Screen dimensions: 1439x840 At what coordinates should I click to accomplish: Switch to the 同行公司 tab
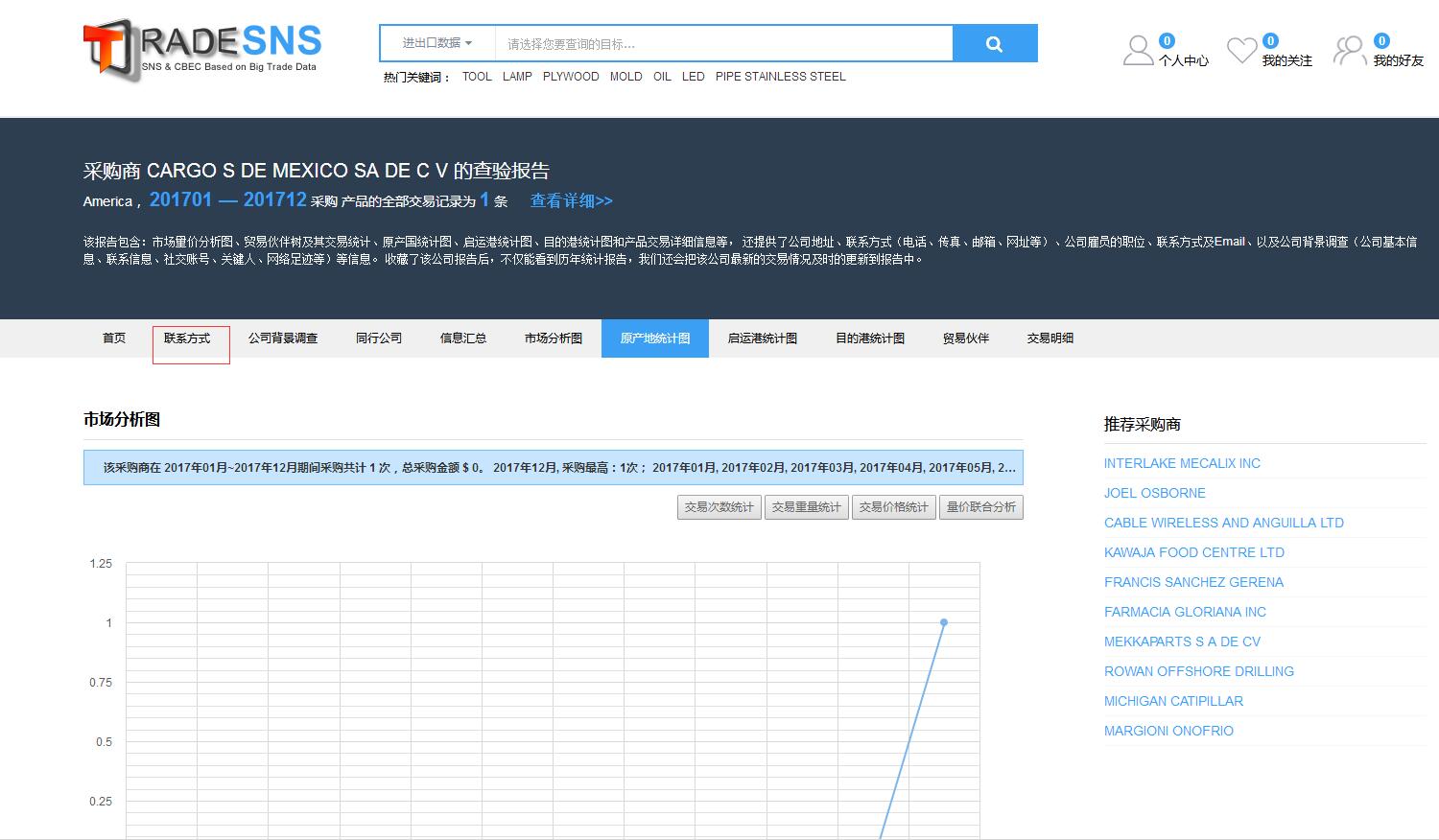pyautogui.click(x=379, y=338)
